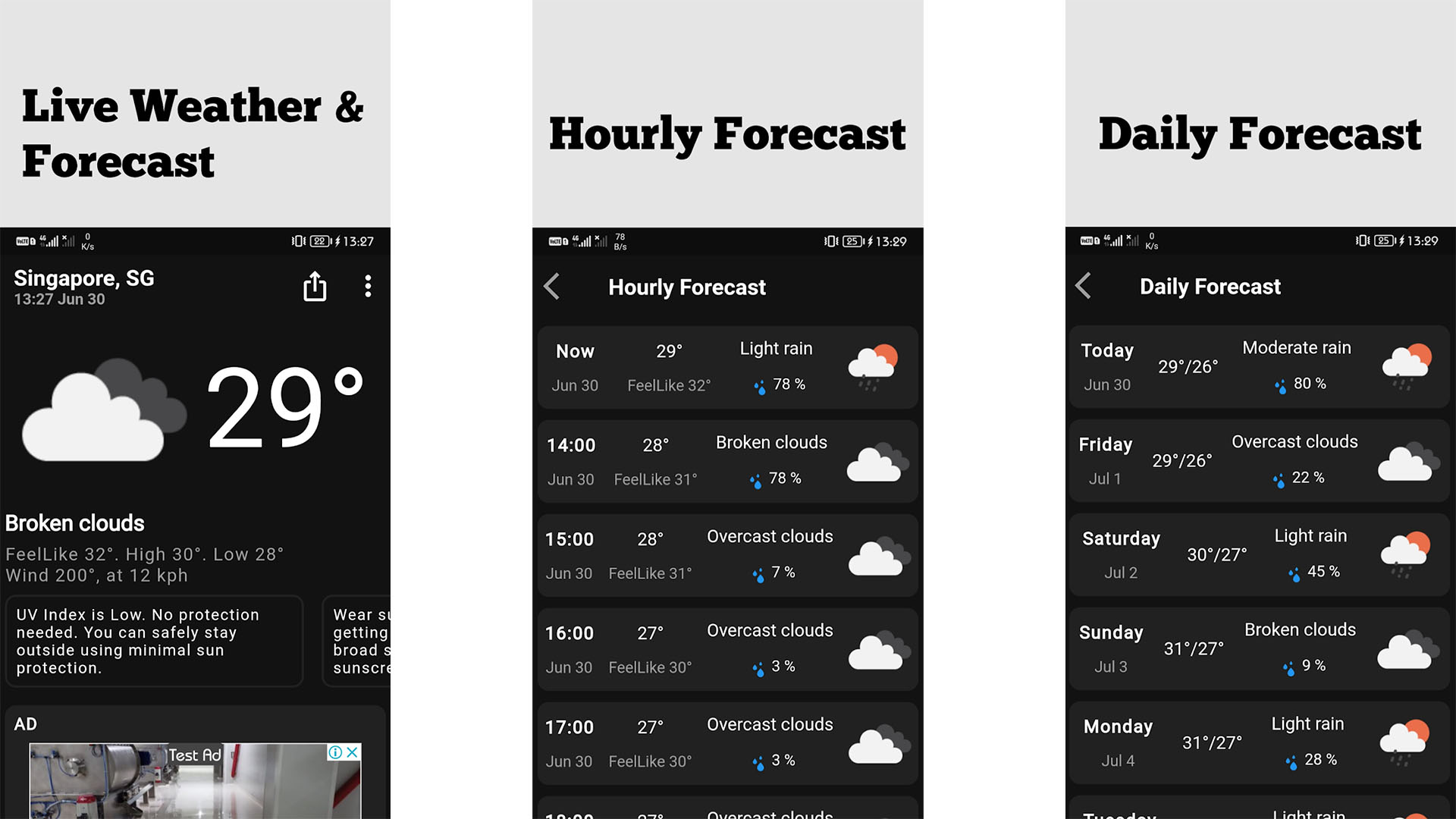Screen dimensions: 1456x819
Task: Toggle the UV Index low protection setting
Action: pyautogui.click(x=154, y=641)
